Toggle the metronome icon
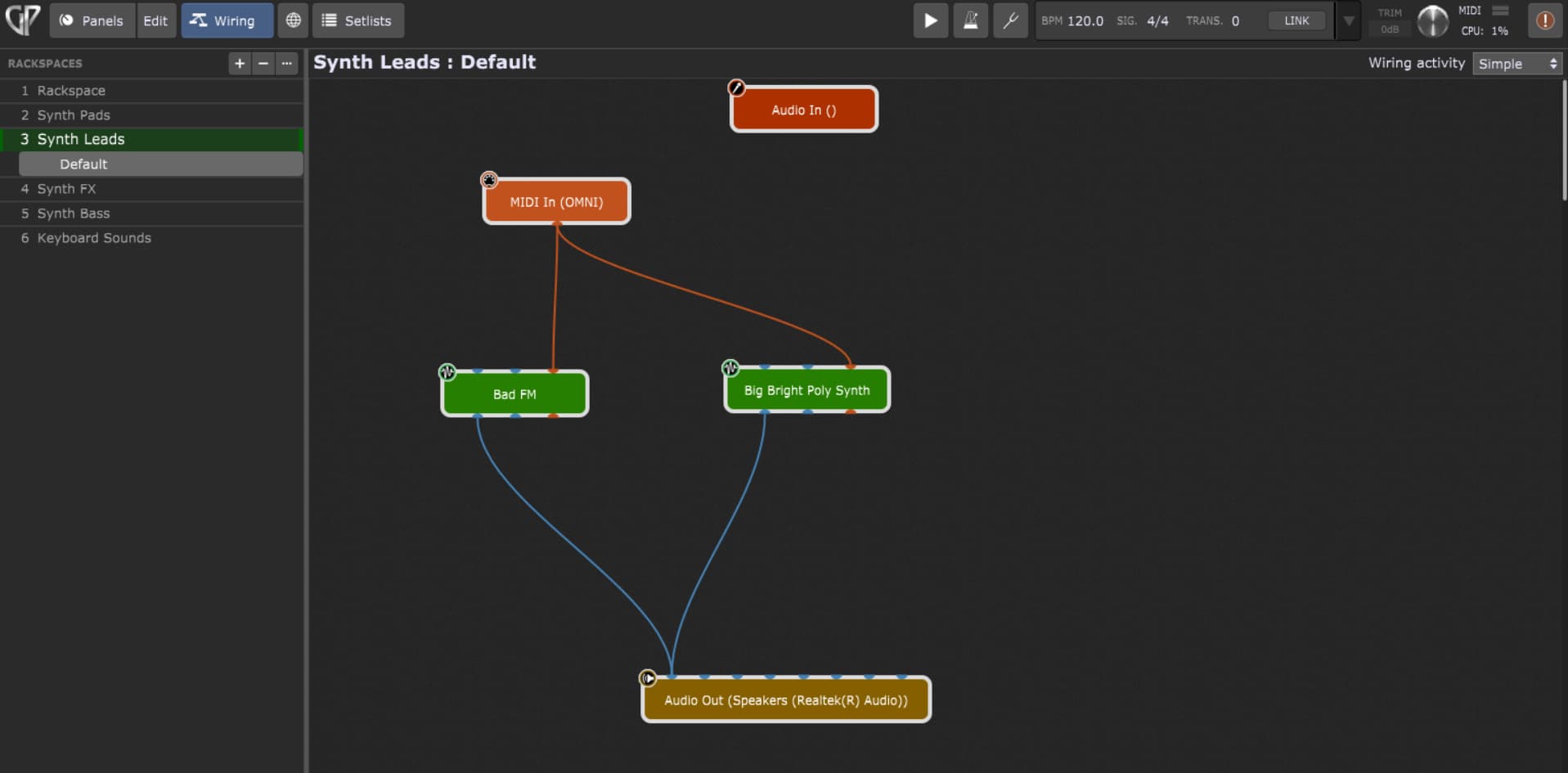The height and width of the screenshot is (773, 1568). pos(970,20)
